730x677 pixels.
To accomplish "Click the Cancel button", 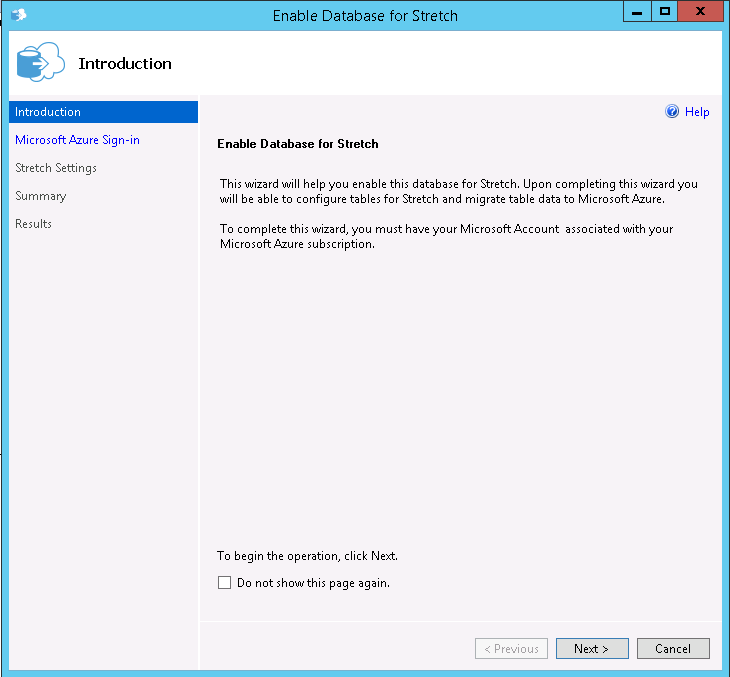I will (x=673, y=648).
